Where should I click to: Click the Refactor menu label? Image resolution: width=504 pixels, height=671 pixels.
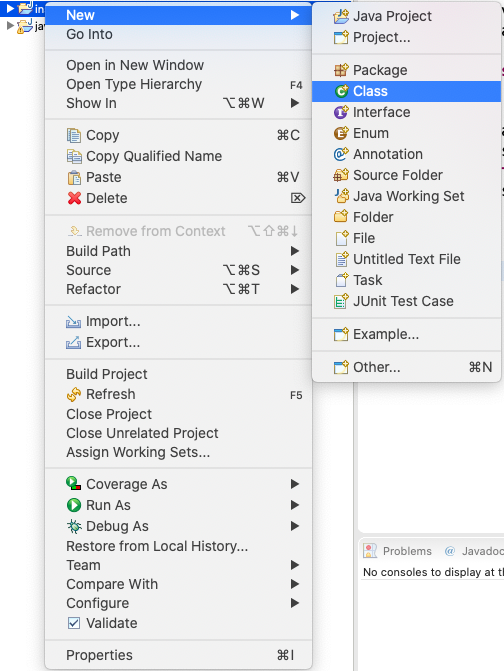(93, 289)
